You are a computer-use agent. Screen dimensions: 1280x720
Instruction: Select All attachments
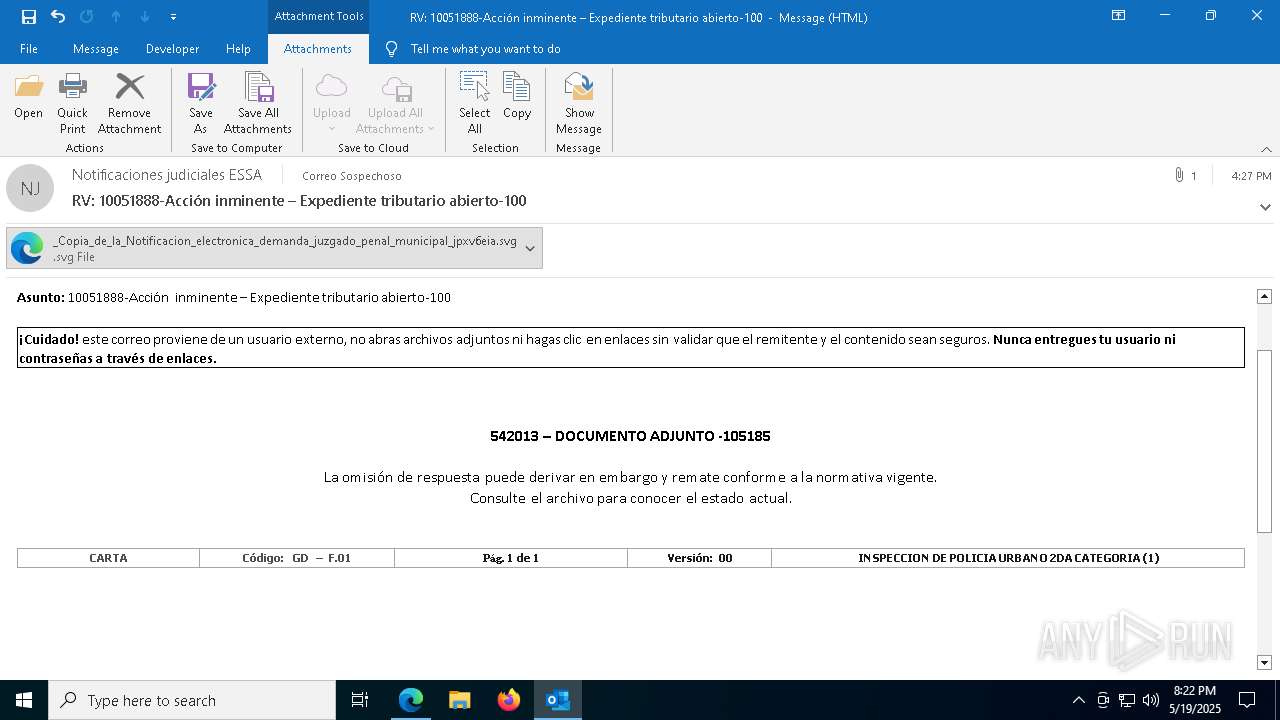pyautogui.click(x=474, y=104)
